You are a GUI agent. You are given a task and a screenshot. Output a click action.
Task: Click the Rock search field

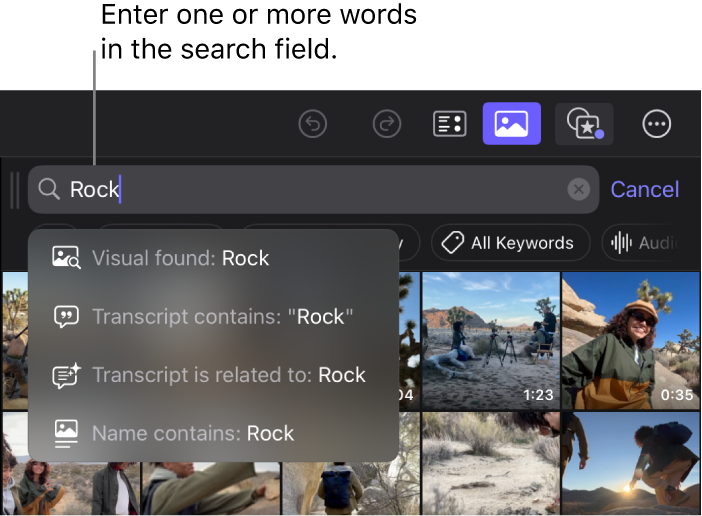pyautogui.click(x=313, y=189)
